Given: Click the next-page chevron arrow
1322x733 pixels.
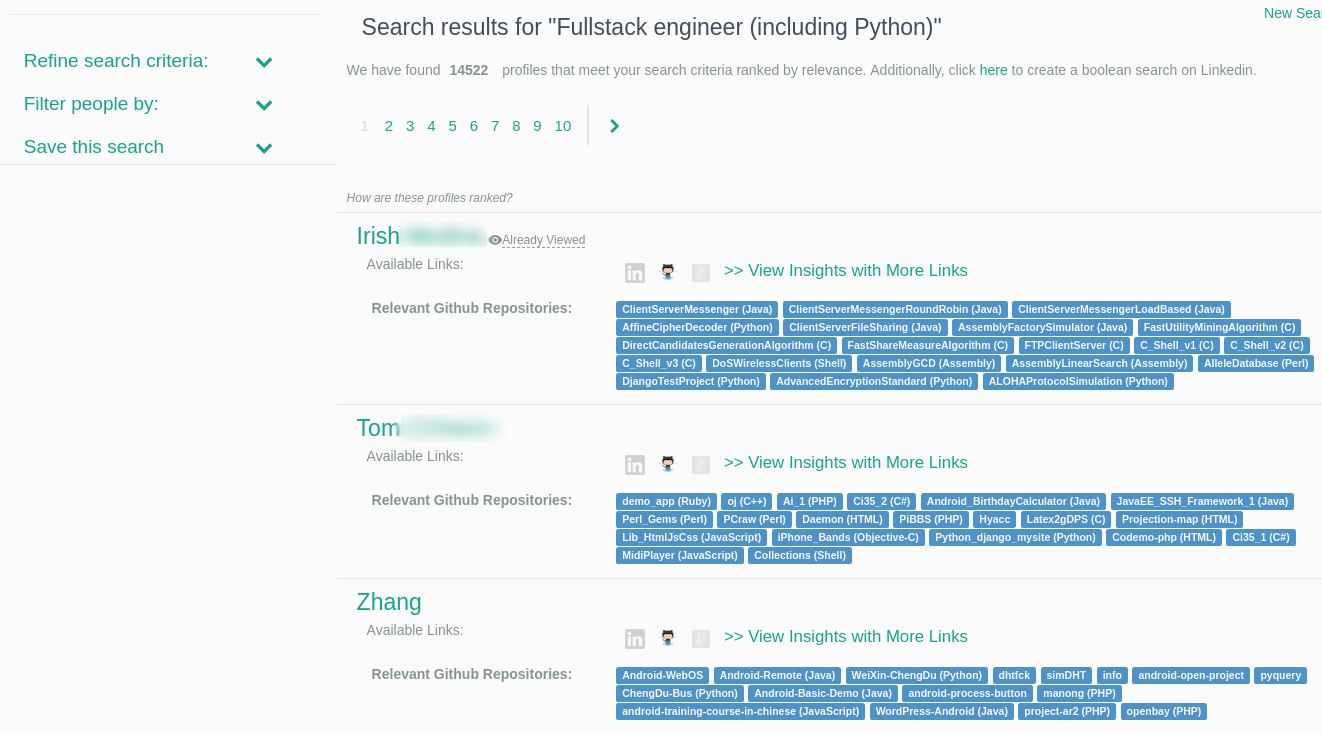Looking at the screenshot, I should [x=614, y=125].
